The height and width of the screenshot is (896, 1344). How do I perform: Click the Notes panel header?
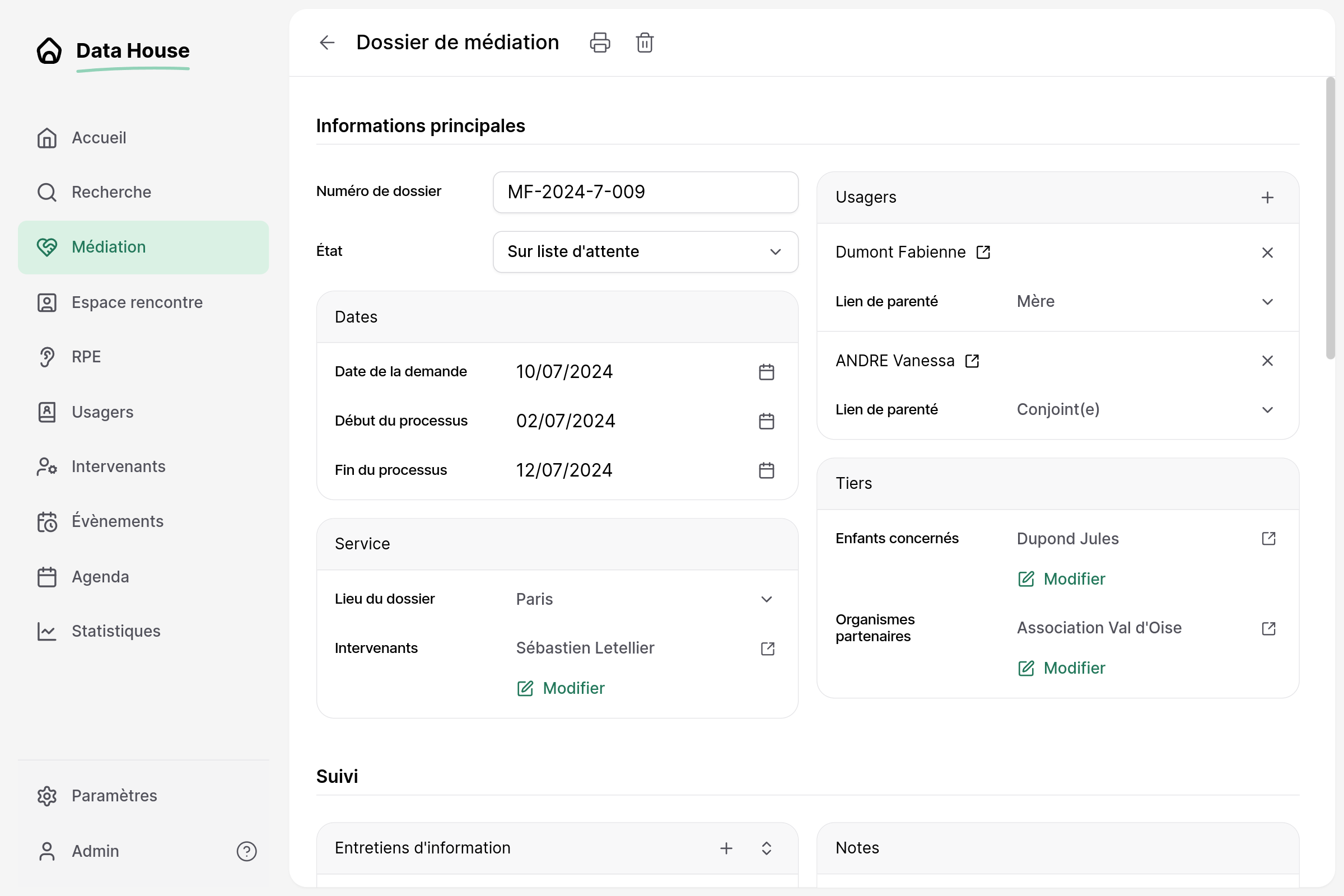[x=1058, y=848]
